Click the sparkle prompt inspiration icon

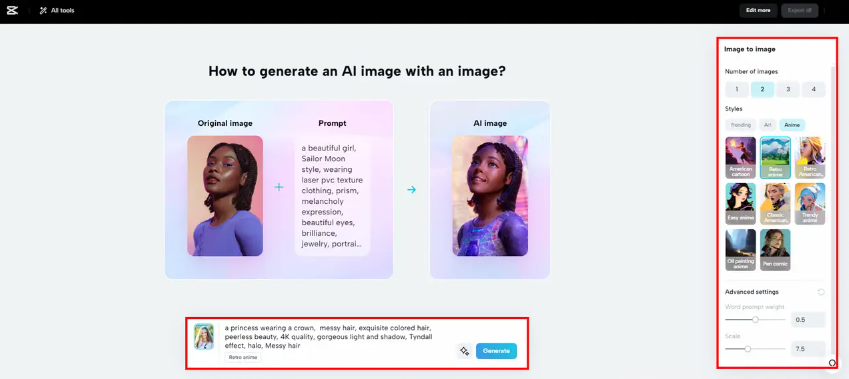point(464,351)
